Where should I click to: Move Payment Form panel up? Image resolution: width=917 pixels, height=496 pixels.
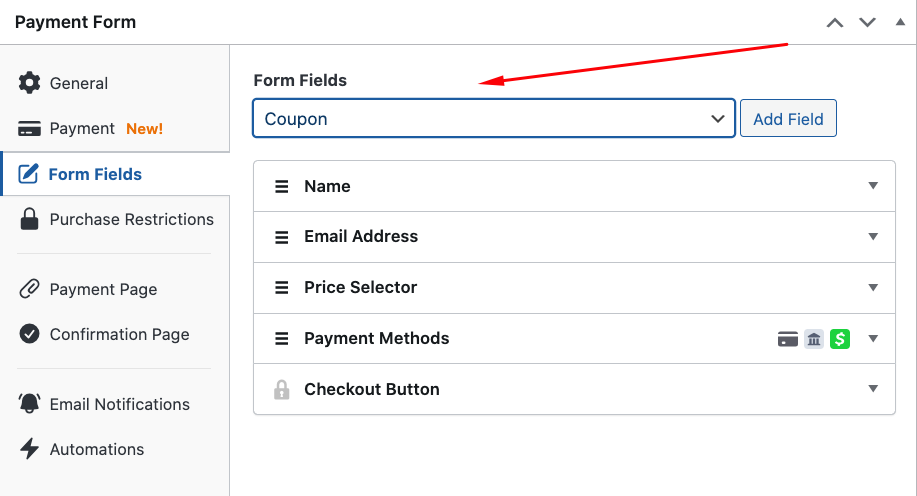[x=834, y=22]
